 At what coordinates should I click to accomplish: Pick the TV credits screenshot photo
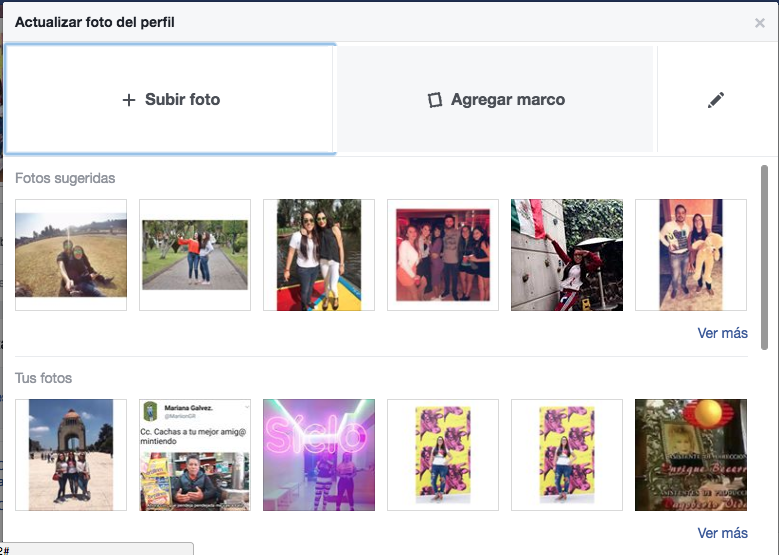point(691,455)
